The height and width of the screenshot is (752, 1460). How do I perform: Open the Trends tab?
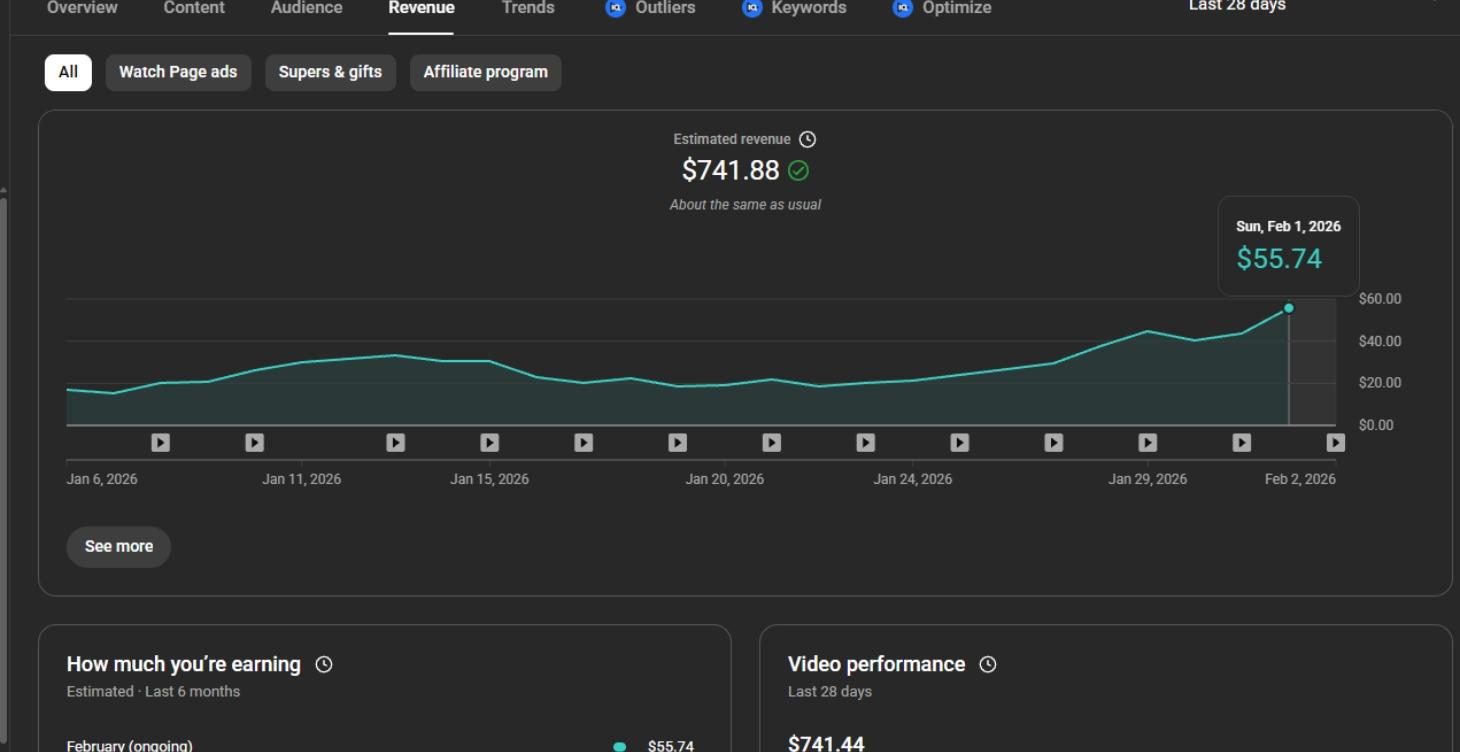click(x=527, y=8)
